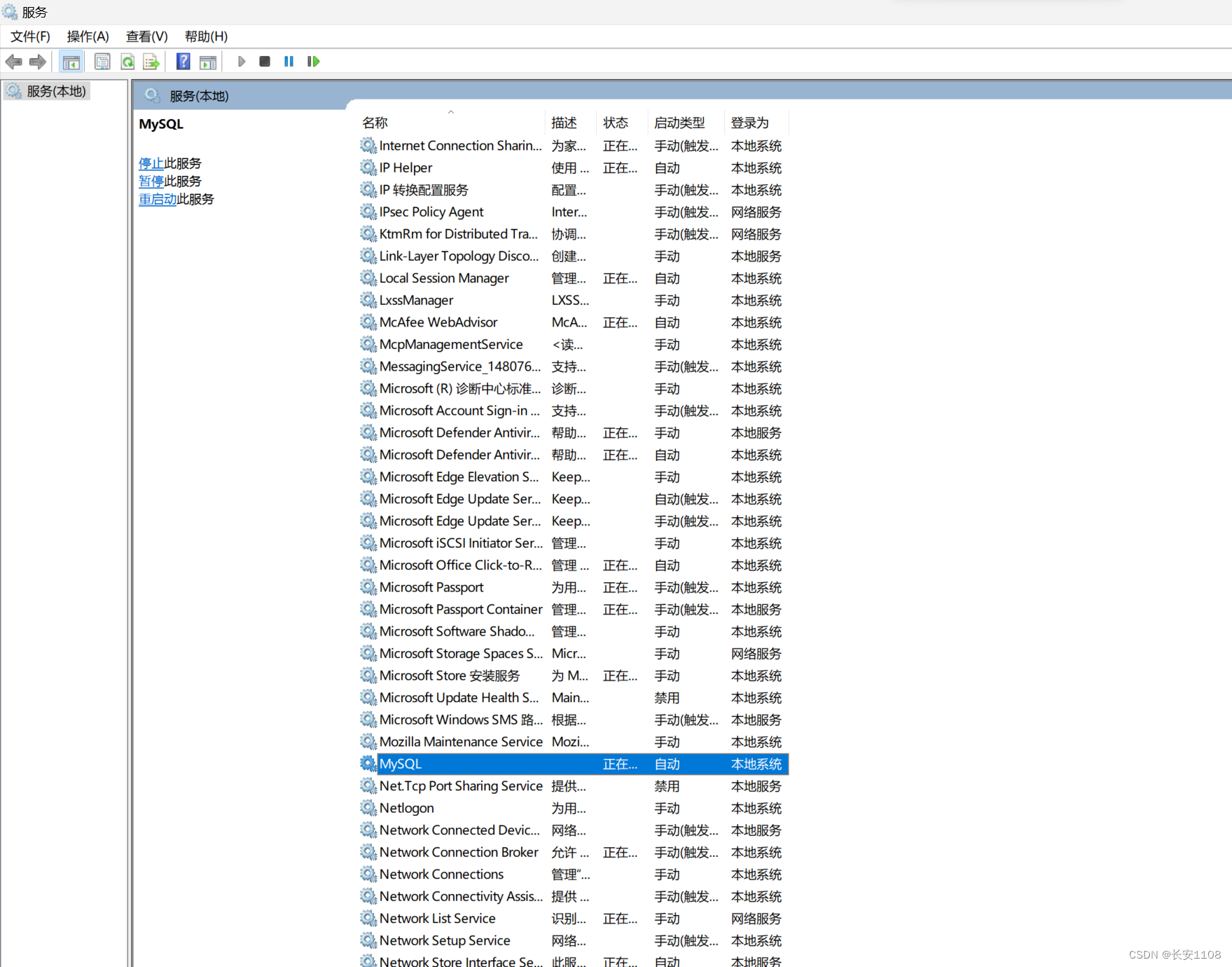Click the 停止 link to stop service
1232x967 pixels.
(151, 163)
